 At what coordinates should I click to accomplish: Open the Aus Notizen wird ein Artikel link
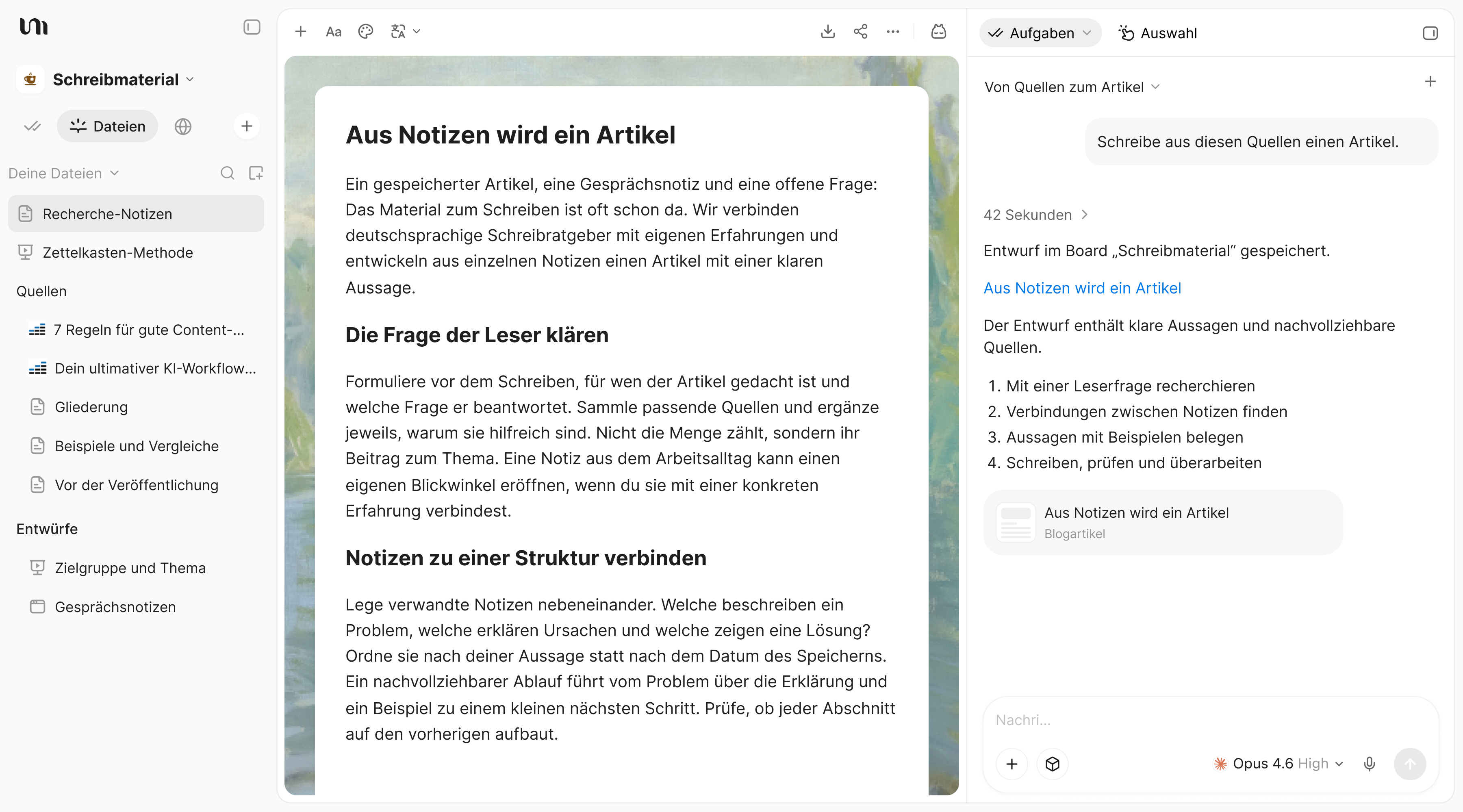coord(1082,288)
